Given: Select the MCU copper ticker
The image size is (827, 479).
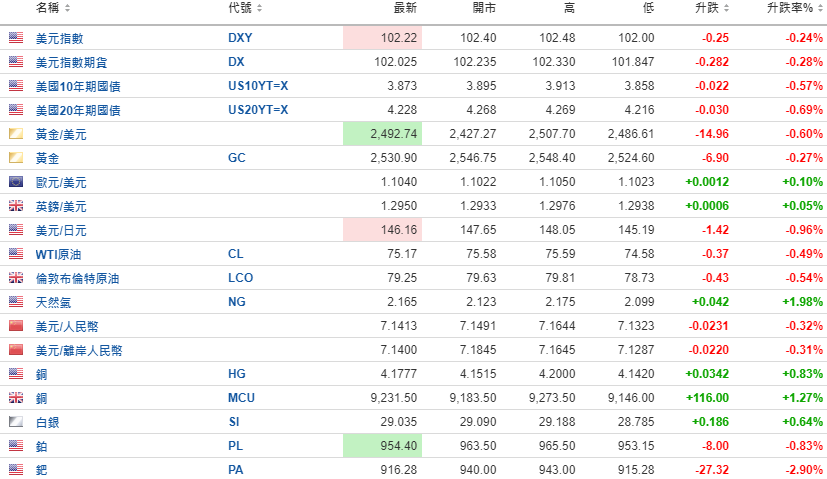Looking at the screenshot, I should pos(241,398).
